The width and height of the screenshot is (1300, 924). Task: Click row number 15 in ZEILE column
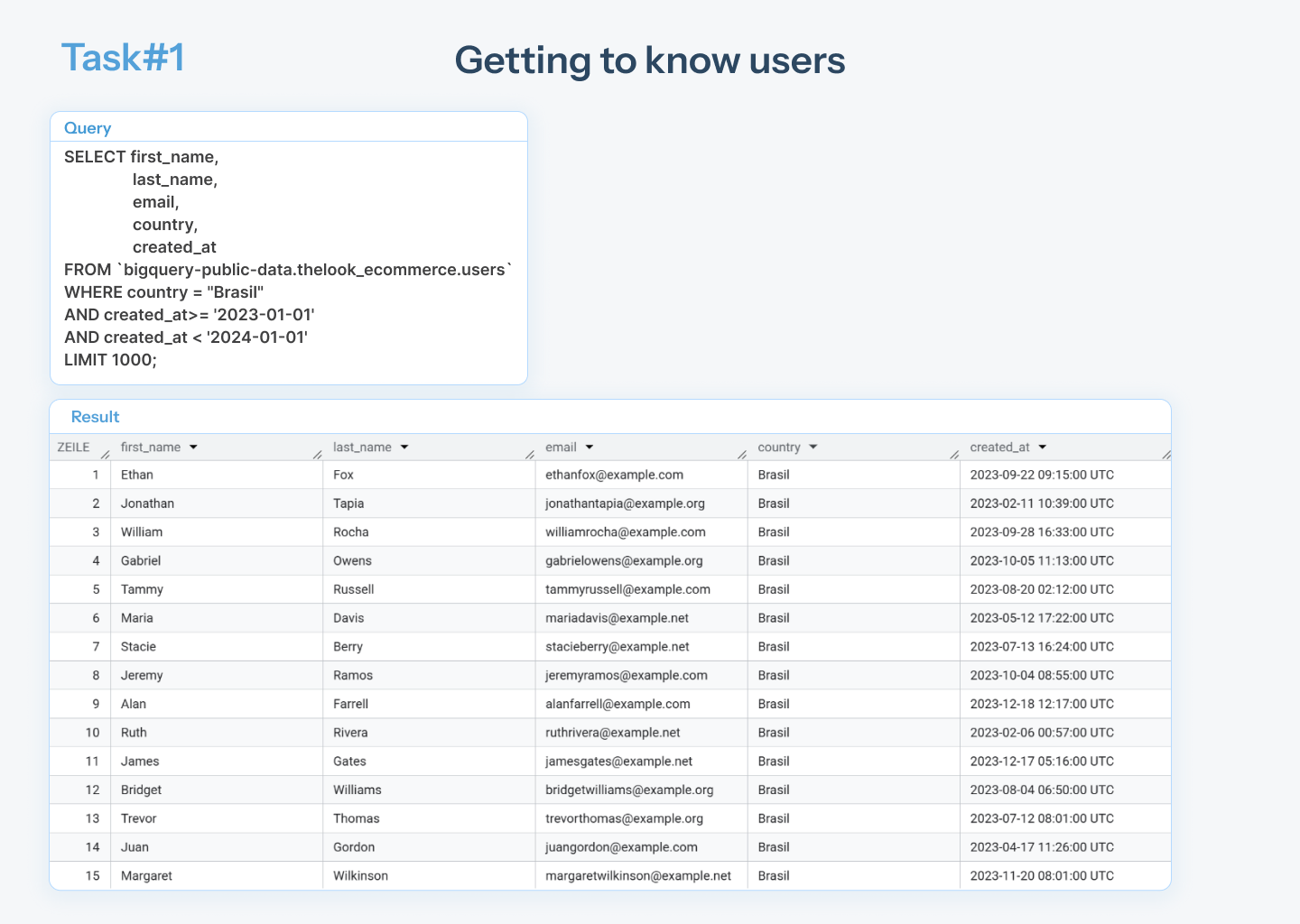[92, 876]
